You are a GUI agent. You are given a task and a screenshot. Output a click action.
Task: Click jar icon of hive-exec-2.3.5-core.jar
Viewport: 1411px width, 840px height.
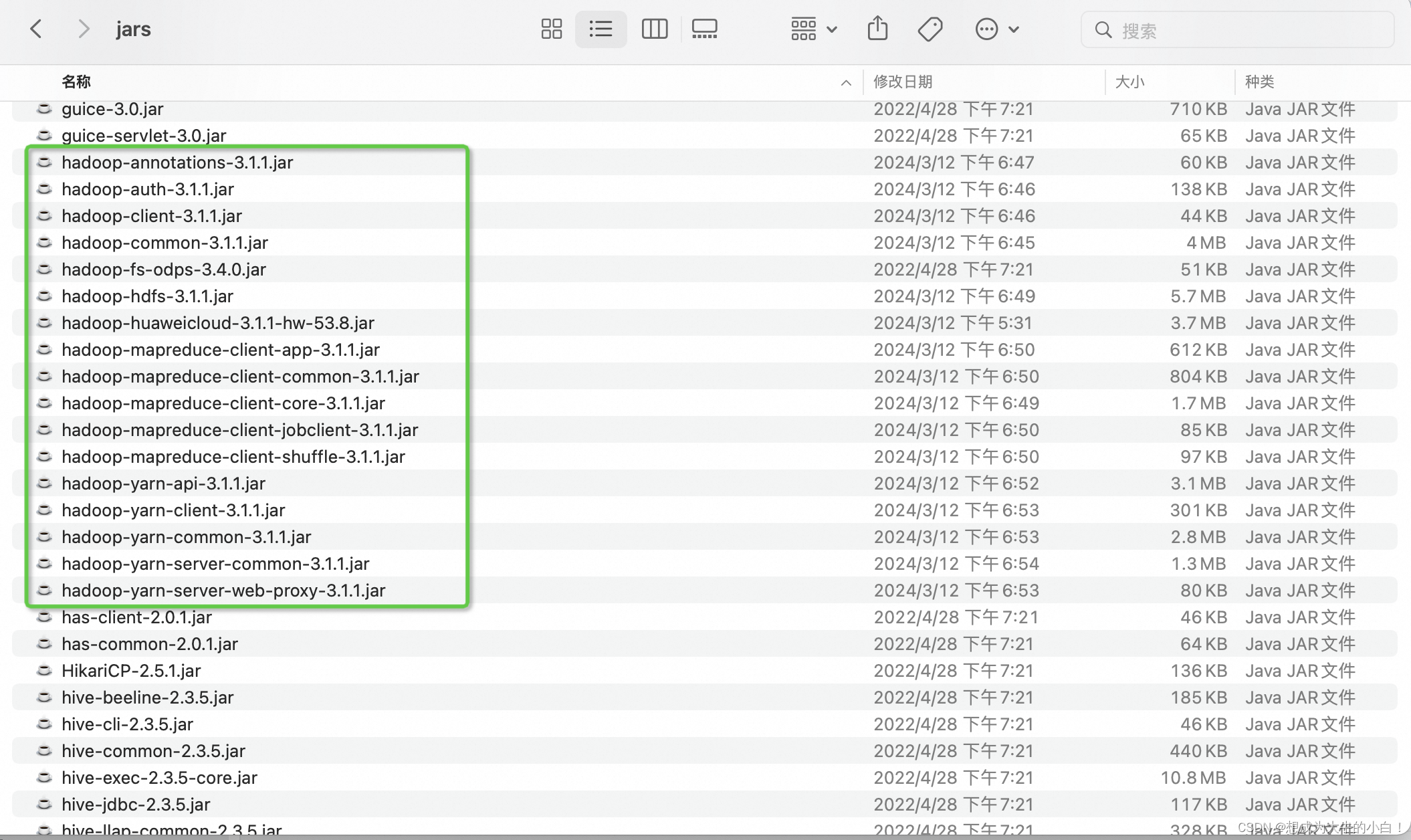click(44, 777)
